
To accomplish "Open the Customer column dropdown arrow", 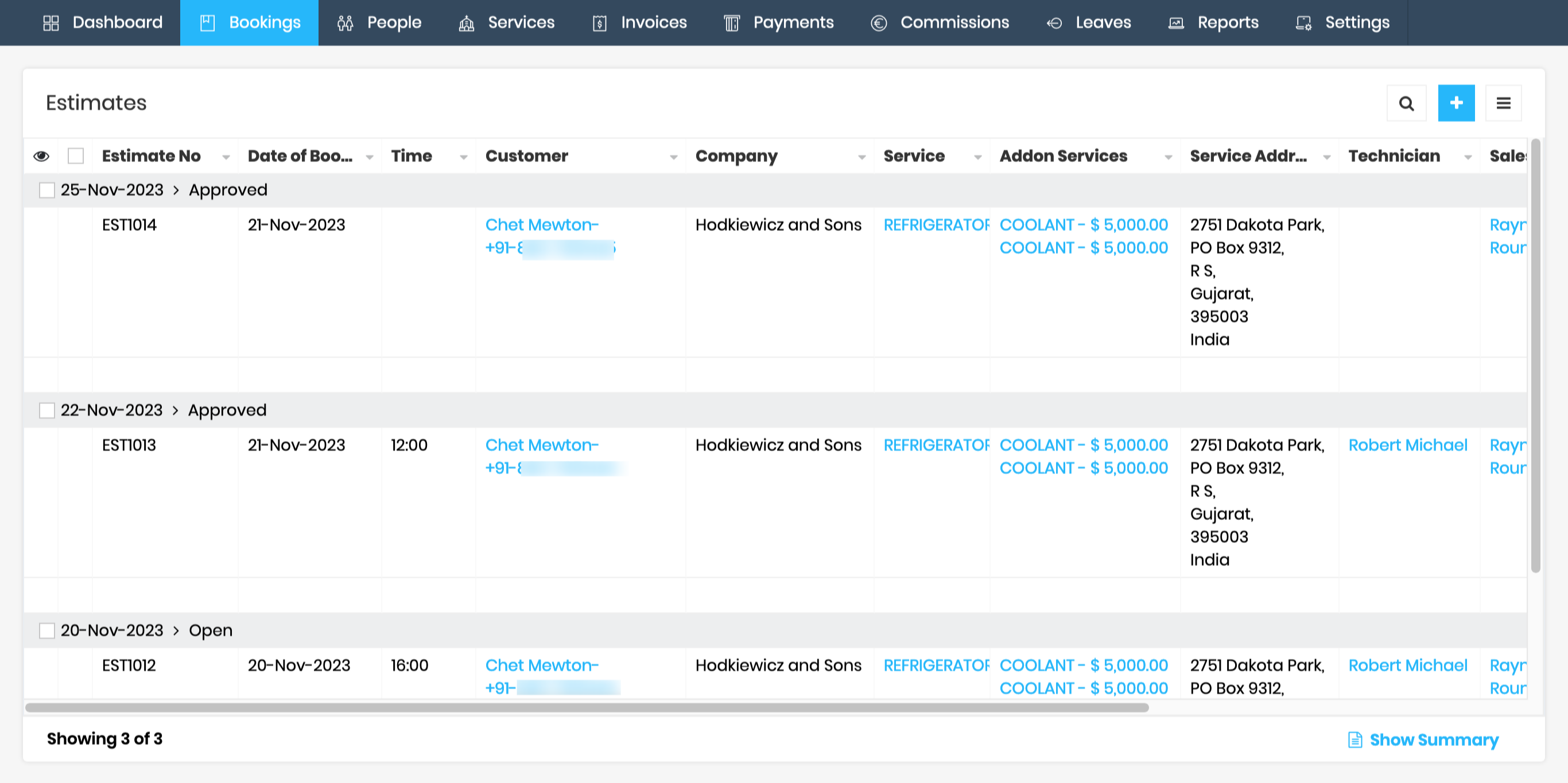I will point(673,157).
